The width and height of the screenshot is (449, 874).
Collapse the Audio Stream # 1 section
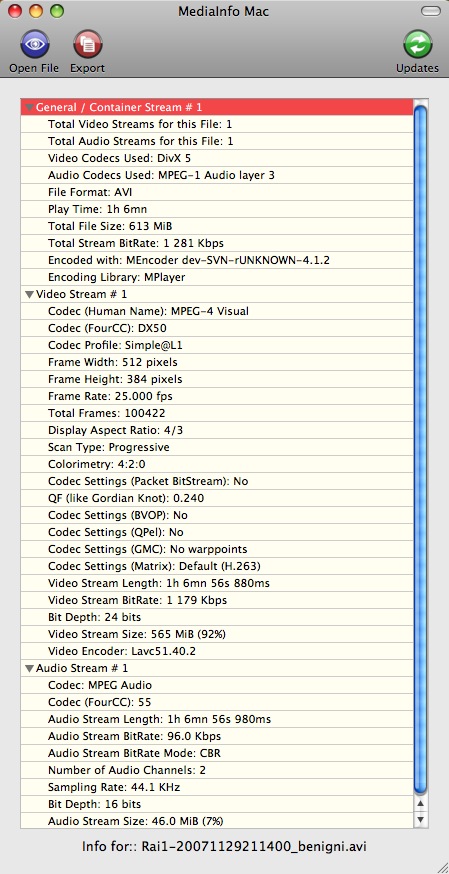29,668
